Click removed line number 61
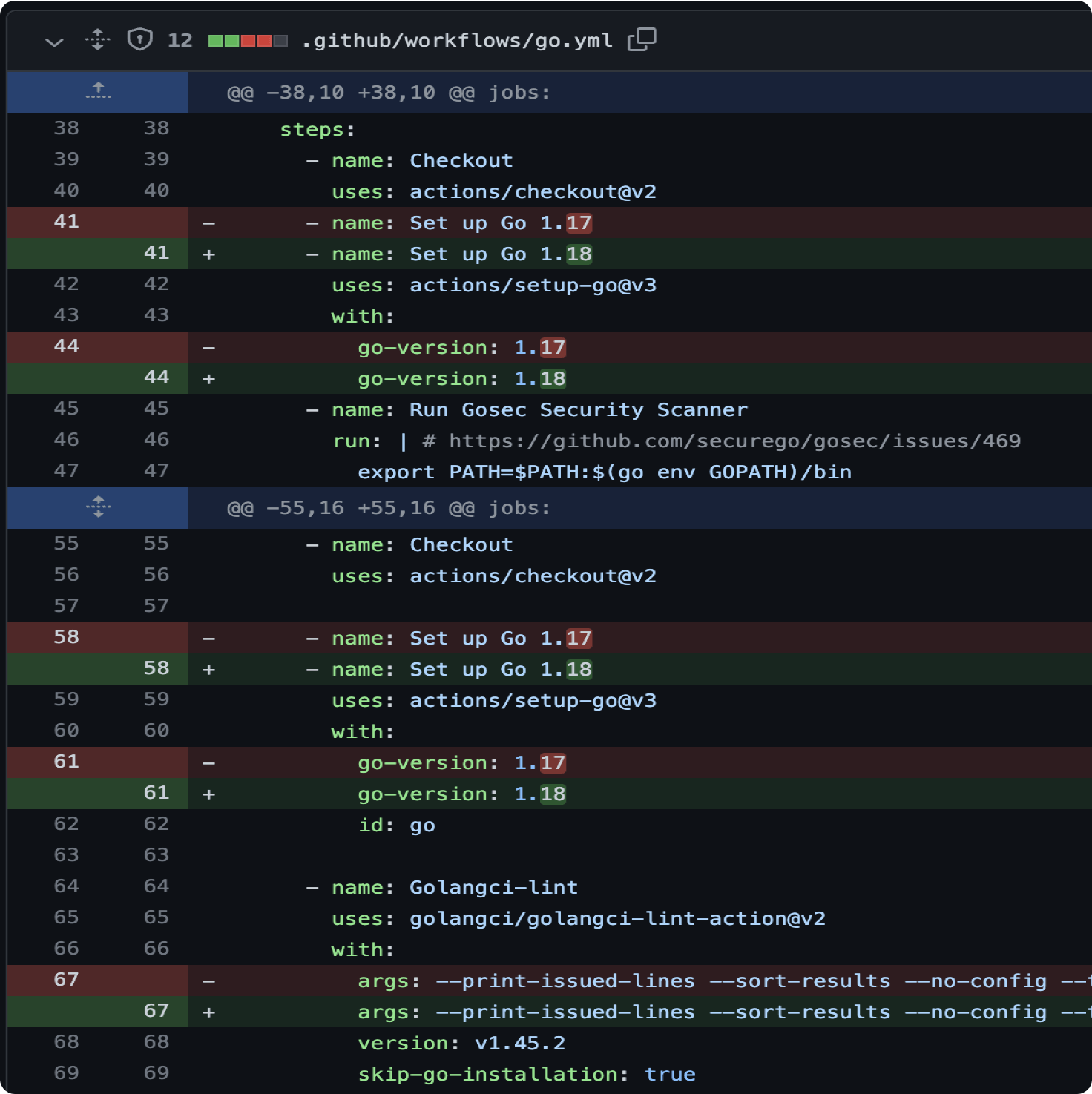Screen dimensions: 1092x1094 (x=66, y=762)
